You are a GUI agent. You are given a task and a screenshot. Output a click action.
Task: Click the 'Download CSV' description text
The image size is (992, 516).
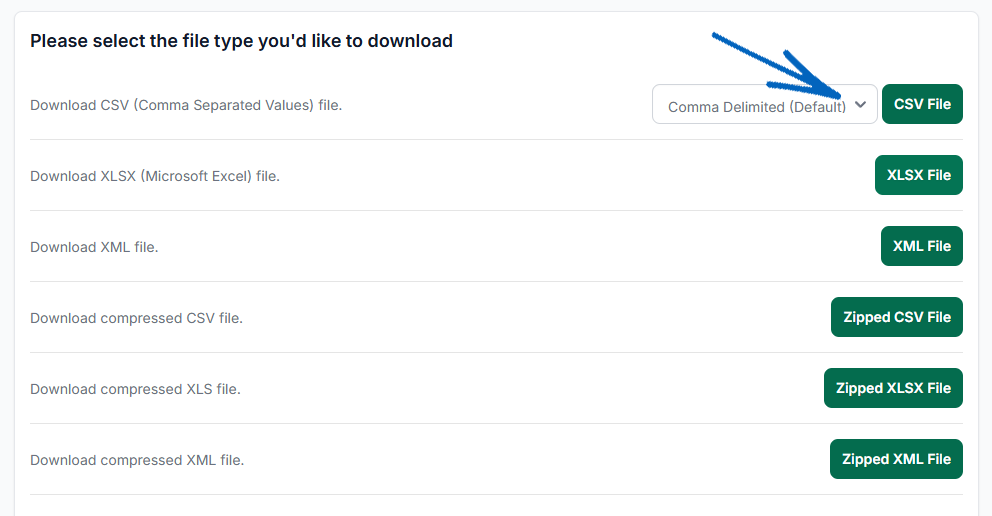[186, 105]
